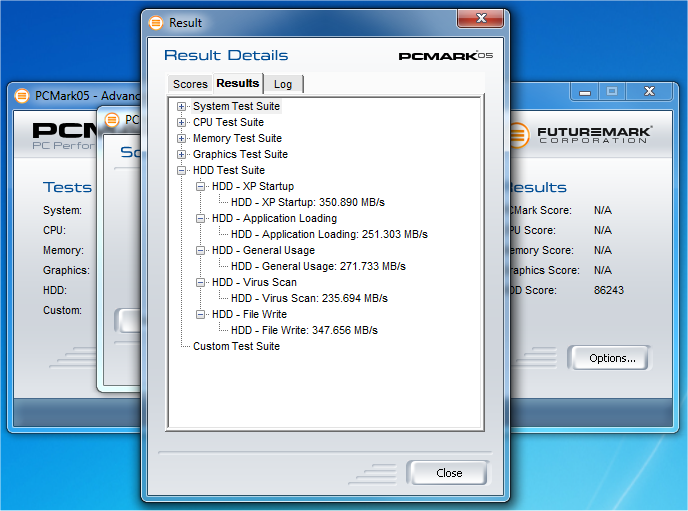Click the Result dialog title bar icon
This screenshot has height=511, width=688.
click(x=156, y=23)
